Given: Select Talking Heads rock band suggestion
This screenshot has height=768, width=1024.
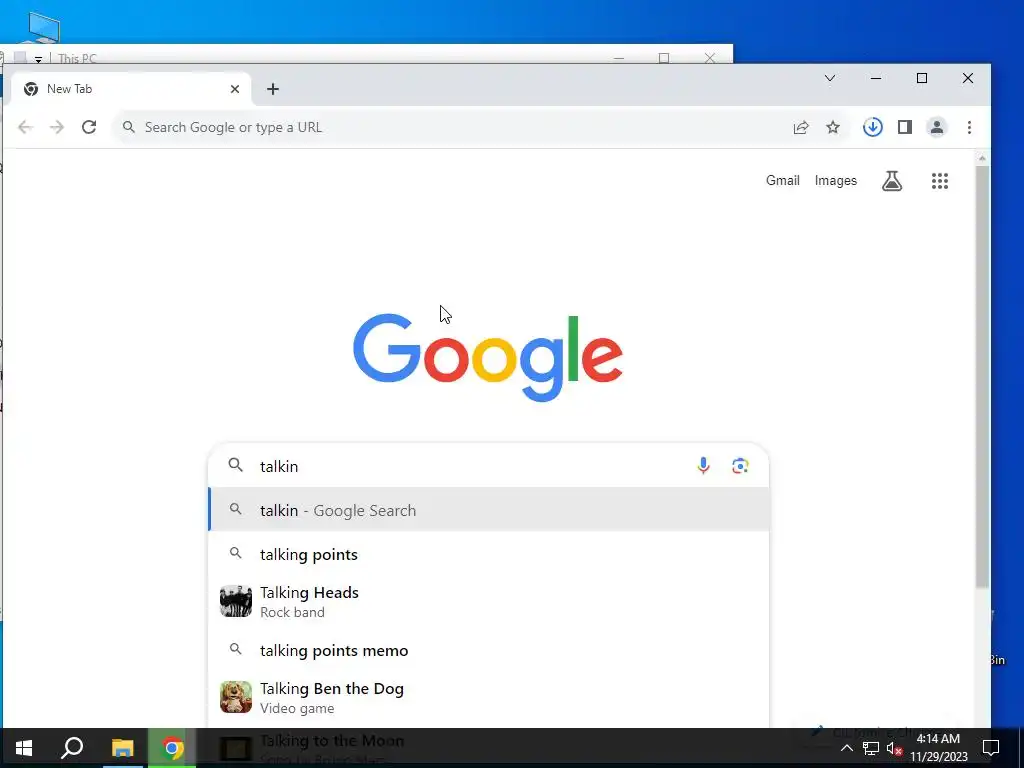Looking at the screenshot, I should [488, 601].
